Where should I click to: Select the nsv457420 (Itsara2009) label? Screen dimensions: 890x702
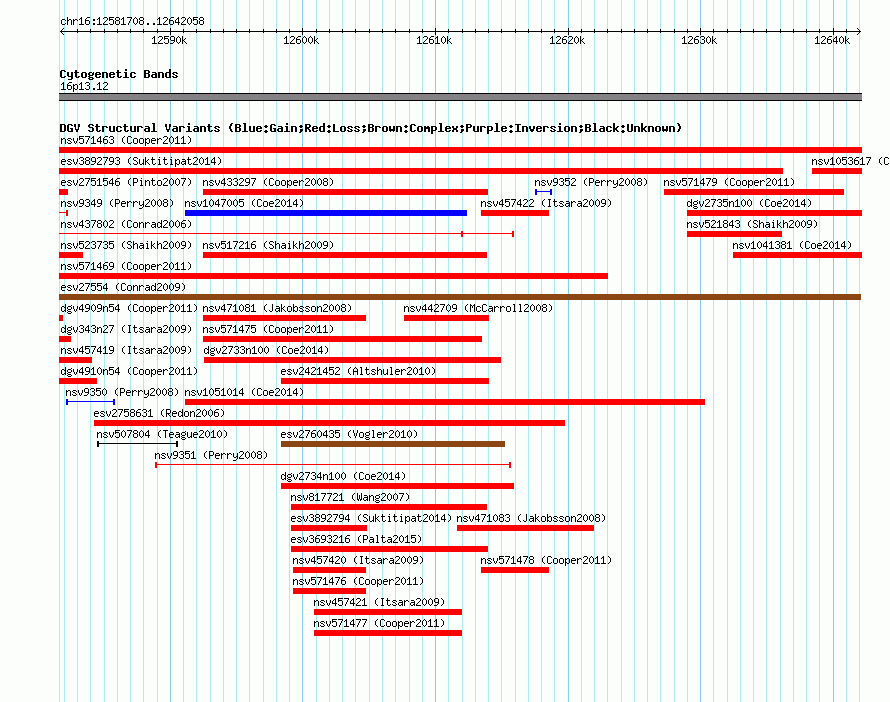click(x=358, y=560)
